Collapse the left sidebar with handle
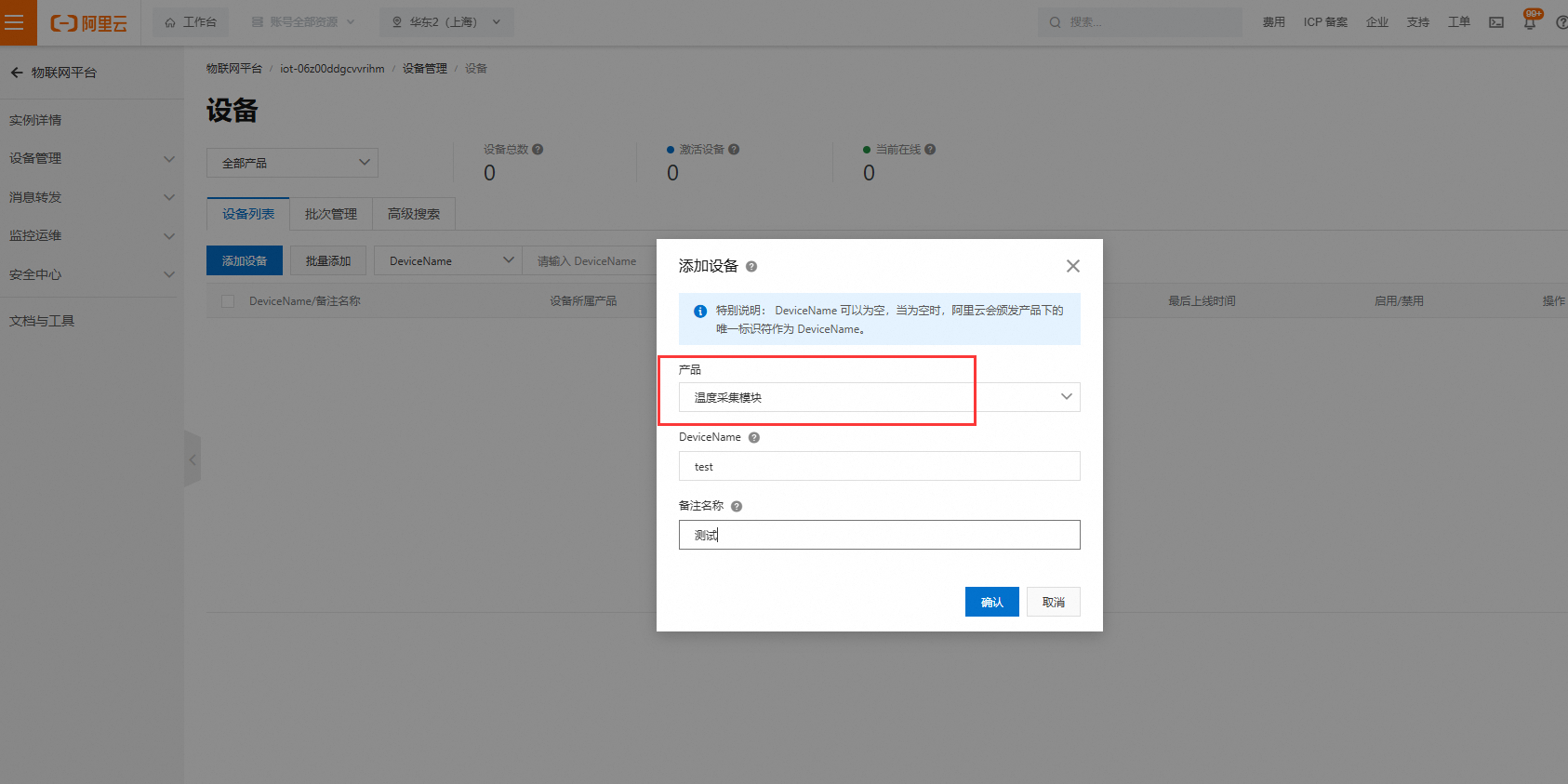Screen dimensions: 1568x784 (x=193, y=459)
